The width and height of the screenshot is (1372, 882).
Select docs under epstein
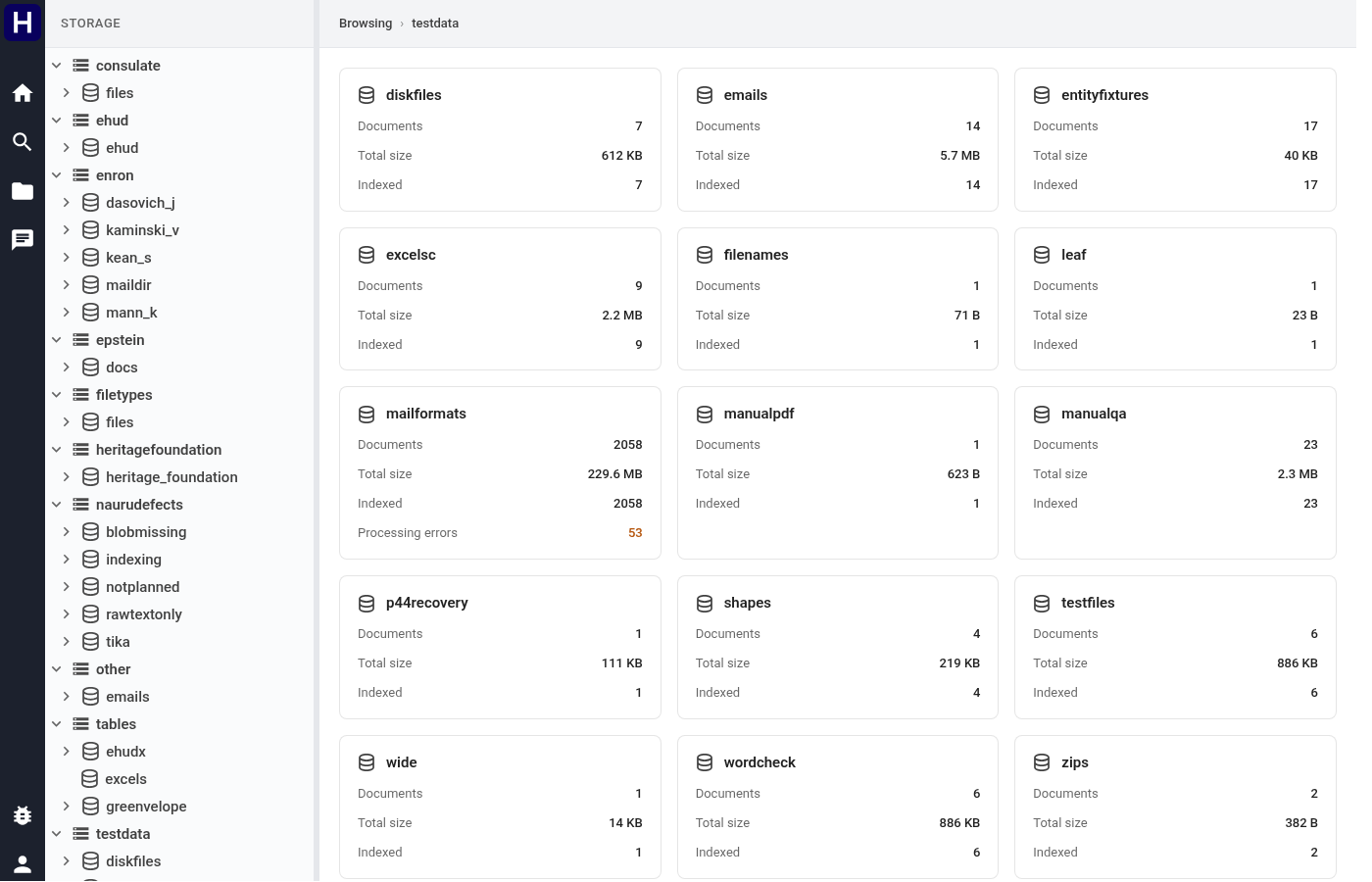[122, 367]
